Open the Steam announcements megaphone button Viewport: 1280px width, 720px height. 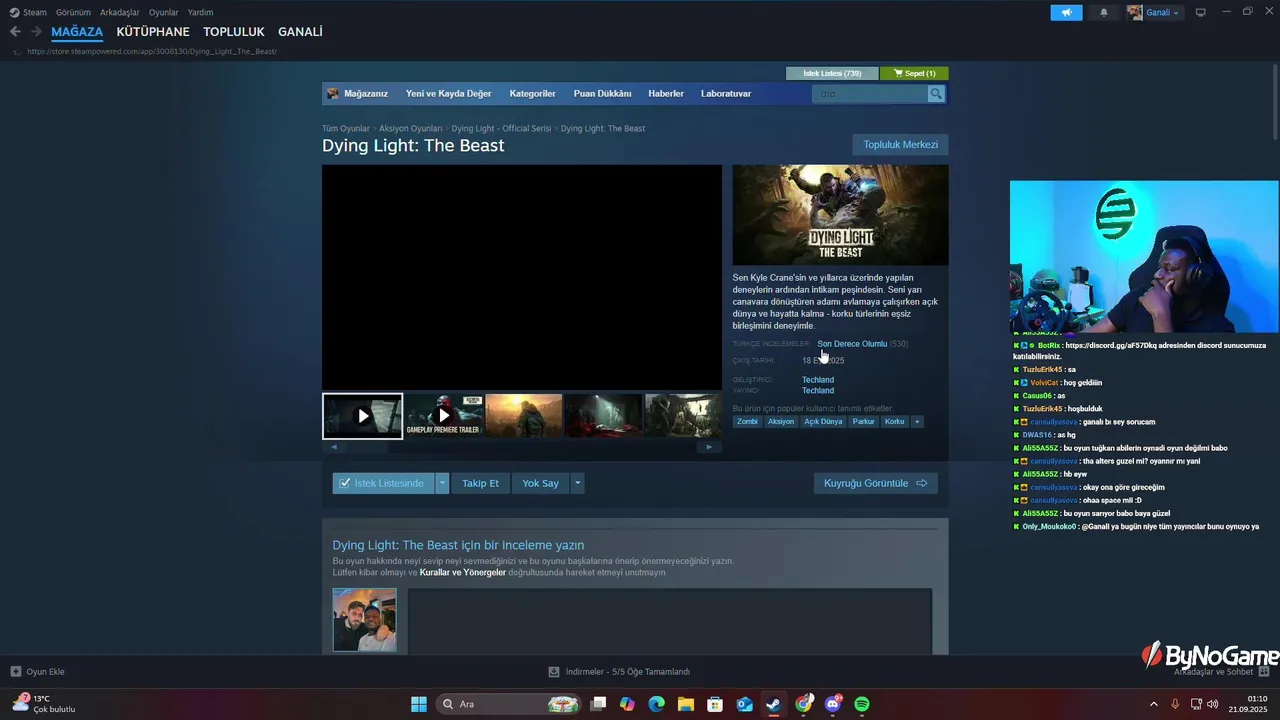pyautogui.click(x=1066, y=12)
